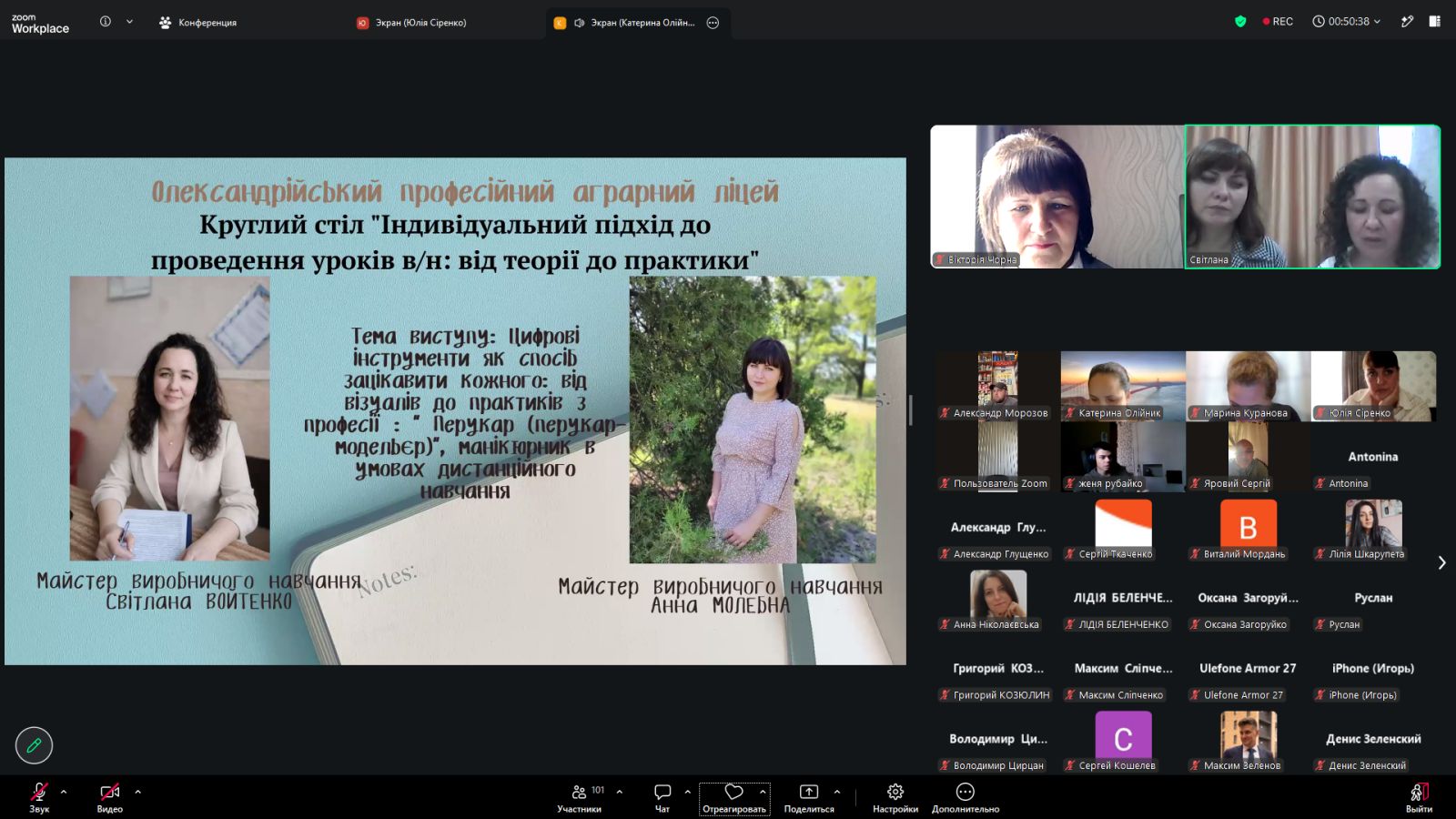Click REC recording indicator

click(1278, 21)
